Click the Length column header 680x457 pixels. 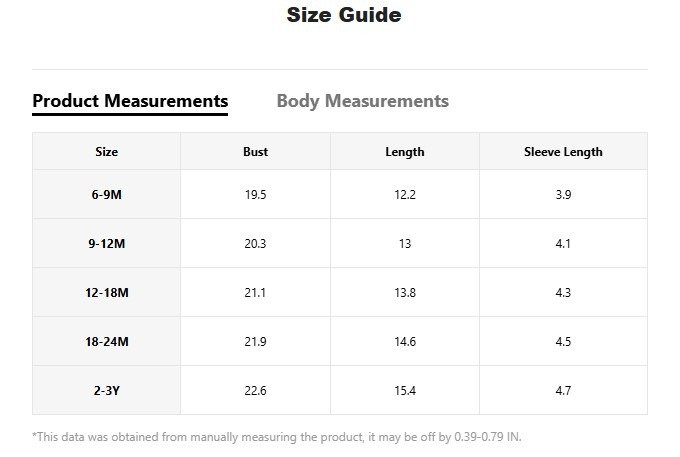click(x=404, y=152)
